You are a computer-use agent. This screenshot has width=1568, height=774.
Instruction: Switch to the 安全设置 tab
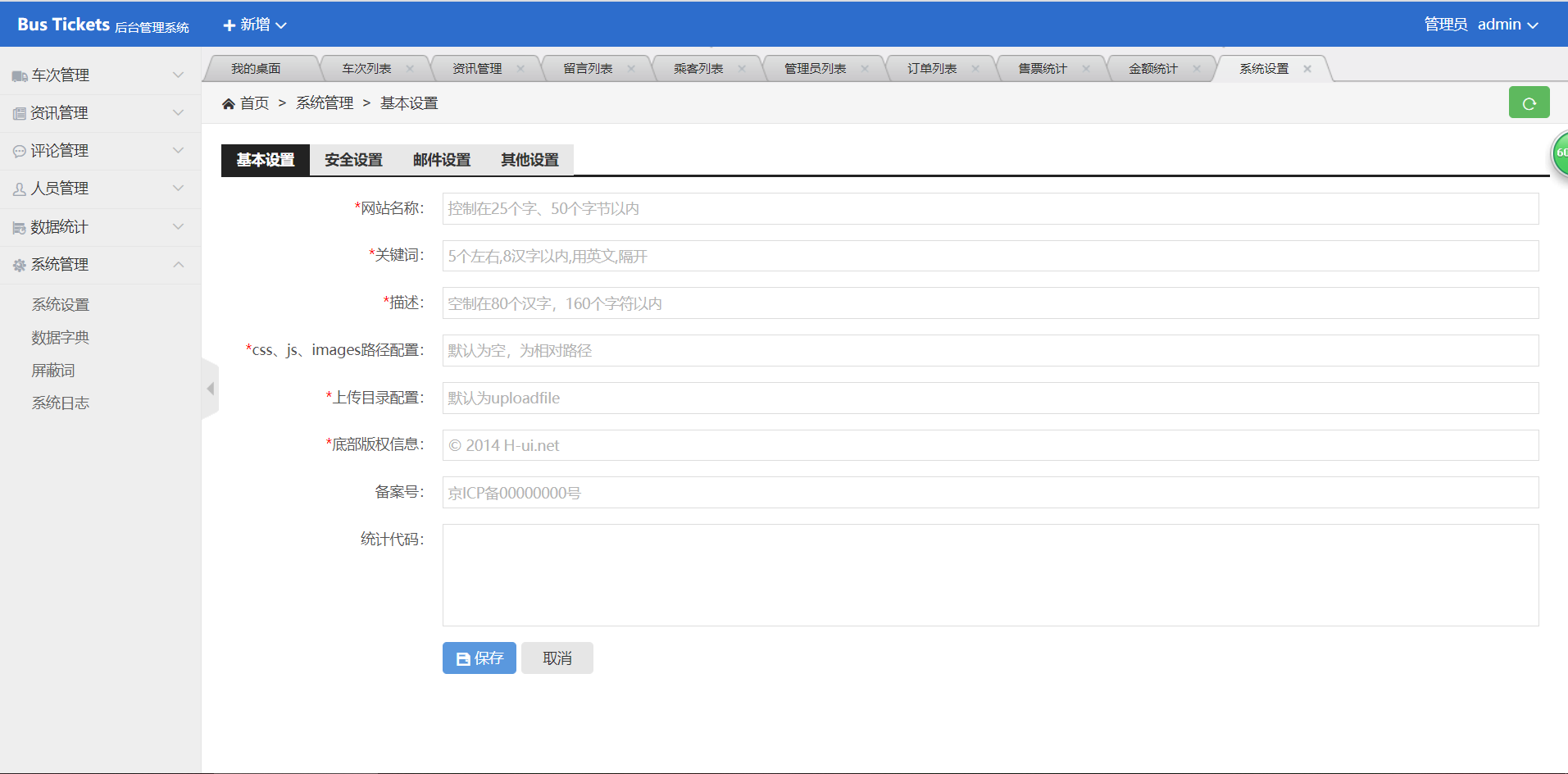[x=353, y=160]
